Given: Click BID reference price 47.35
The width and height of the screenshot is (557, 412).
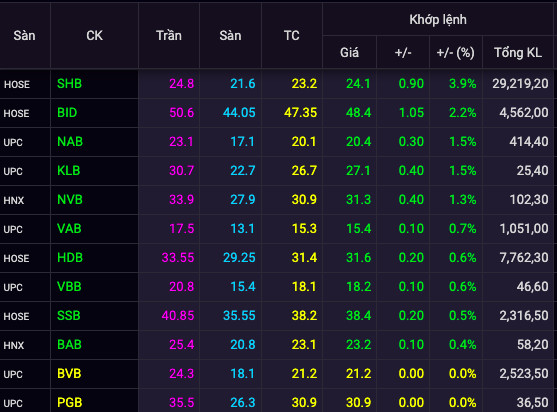Looking at the screenshot, I should pos(301,113).
